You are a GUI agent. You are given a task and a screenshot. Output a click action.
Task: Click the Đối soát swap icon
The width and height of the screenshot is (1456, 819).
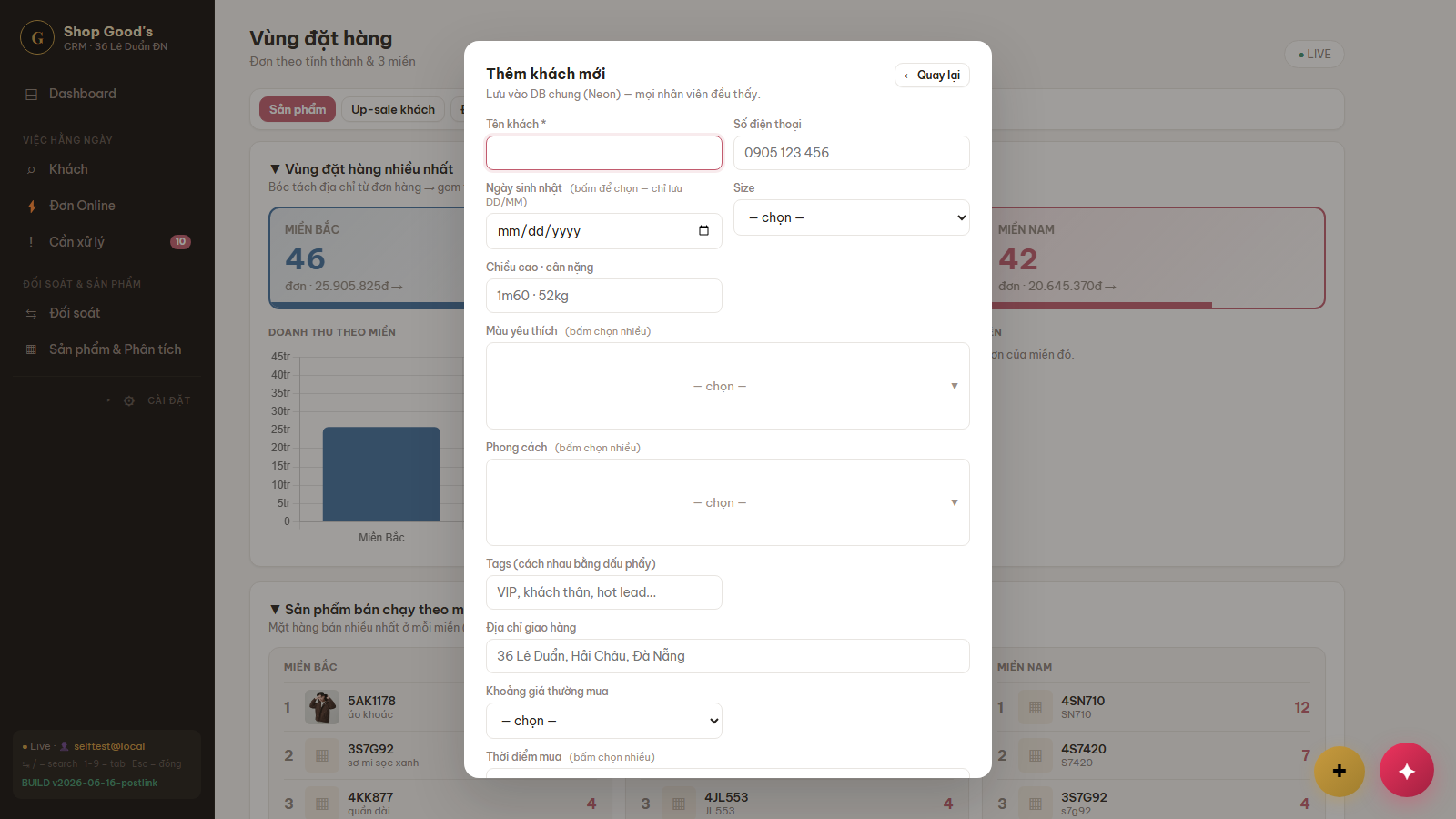[x=32, y=314]
